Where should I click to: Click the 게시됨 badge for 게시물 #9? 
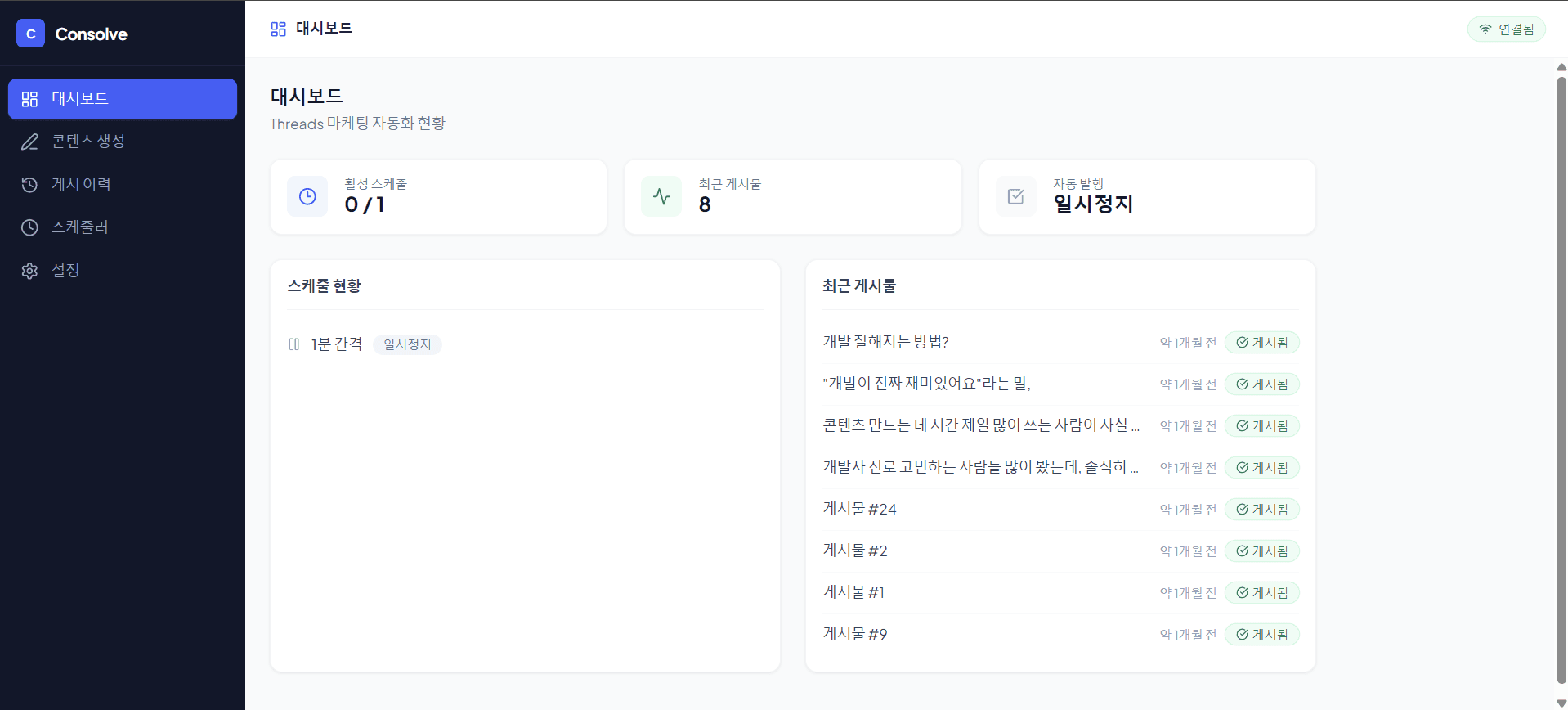1262,634
